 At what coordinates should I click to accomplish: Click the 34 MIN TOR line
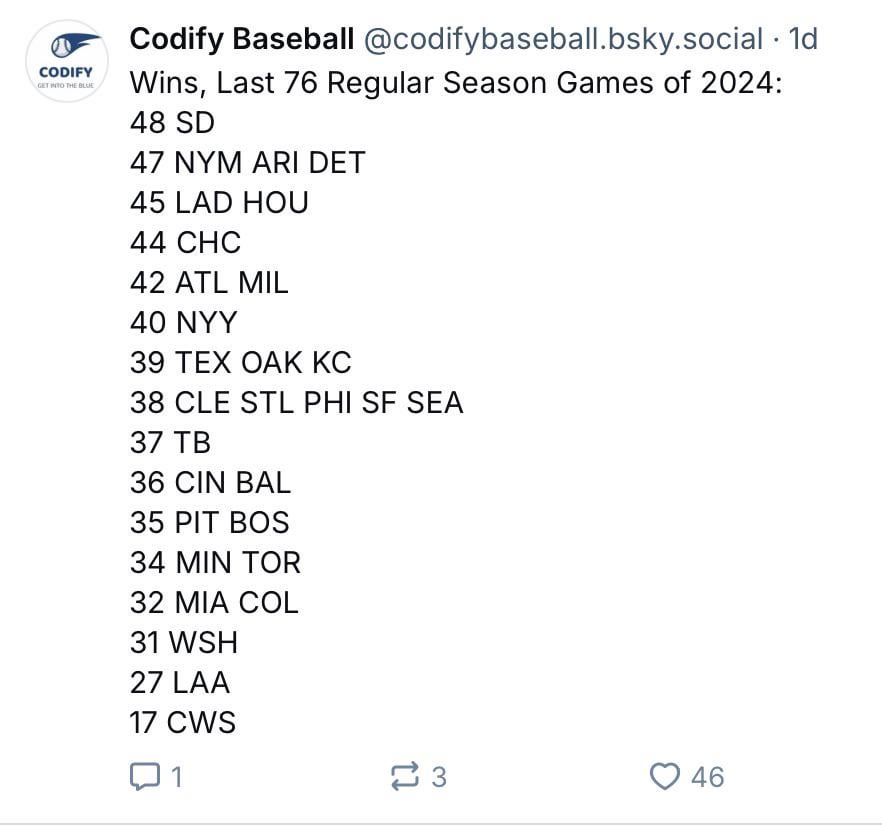tap(215, 562)
